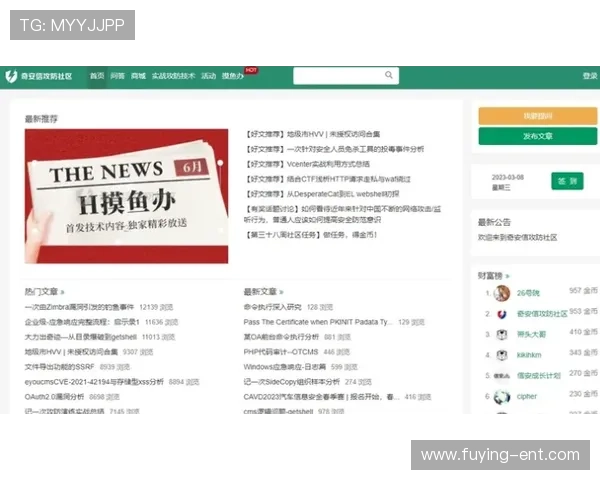Open avatar of user 26号院
This screenshot has width=600, height=480.
[x=502, y=293]
